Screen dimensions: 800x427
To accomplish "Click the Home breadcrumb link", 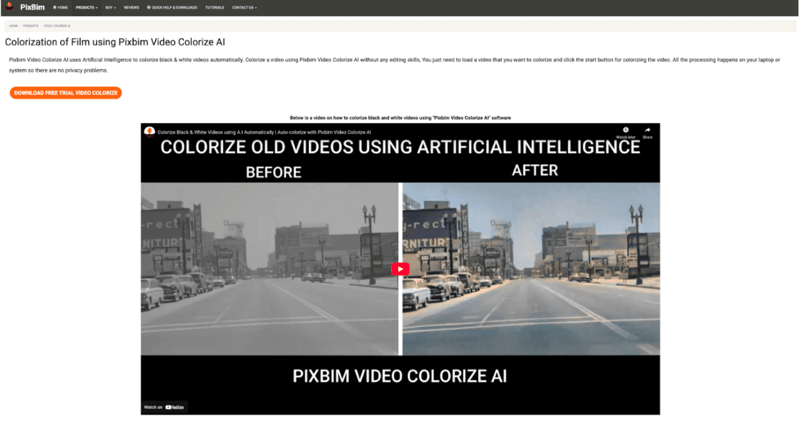I will 13,25.
